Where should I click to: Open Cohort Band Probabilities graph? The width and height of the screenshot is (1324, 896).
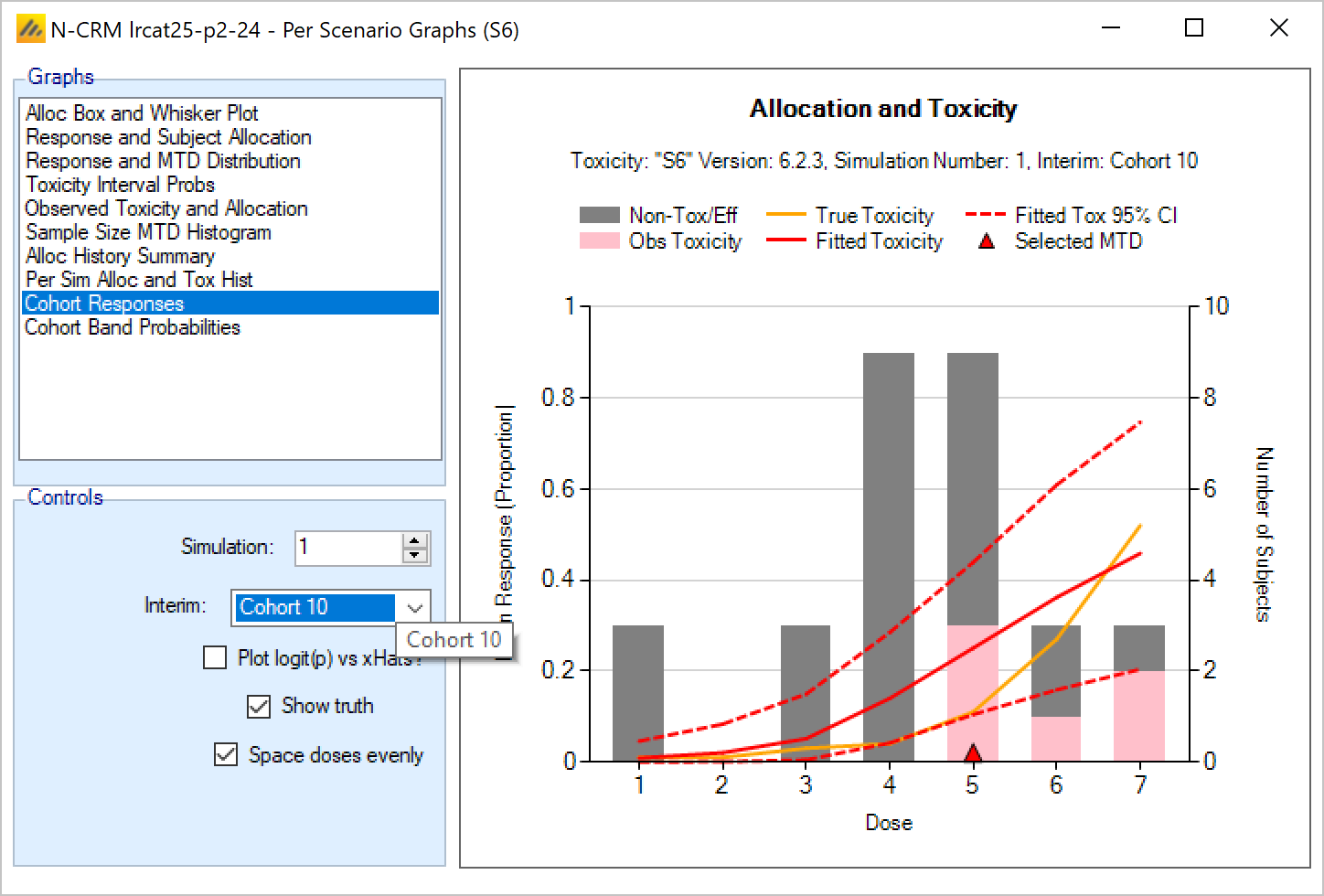click(133, 327)
